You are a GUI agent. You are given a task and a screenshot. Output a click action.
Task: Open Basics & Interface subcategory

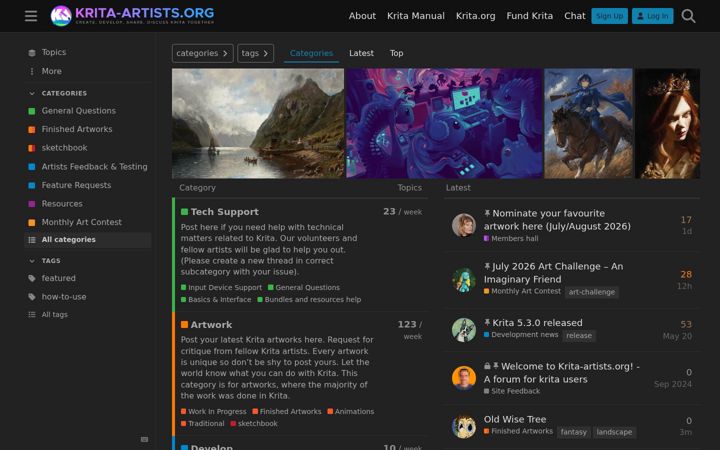pyautogui.click(x=216, y=299)
